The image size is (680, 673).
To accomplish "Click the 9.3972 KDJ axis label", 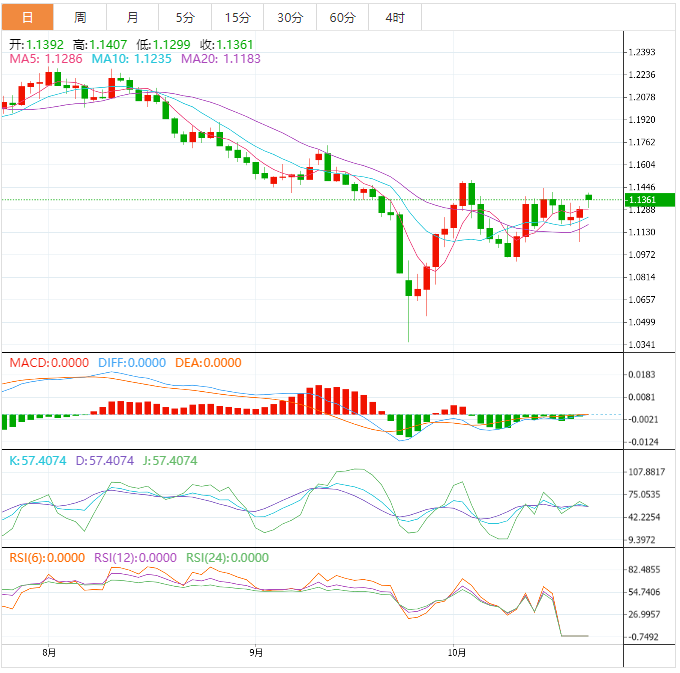I will (x=642, y=540).
